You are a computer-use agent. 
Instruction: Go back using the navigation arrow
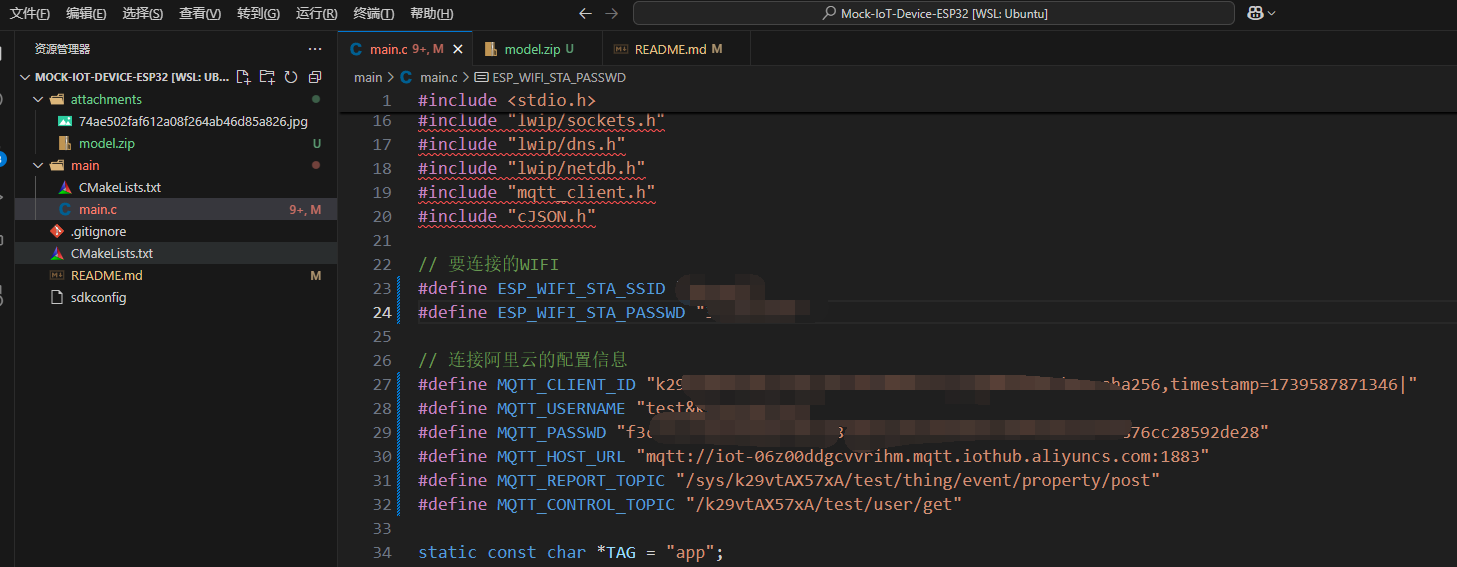click(x=587, y=13)
